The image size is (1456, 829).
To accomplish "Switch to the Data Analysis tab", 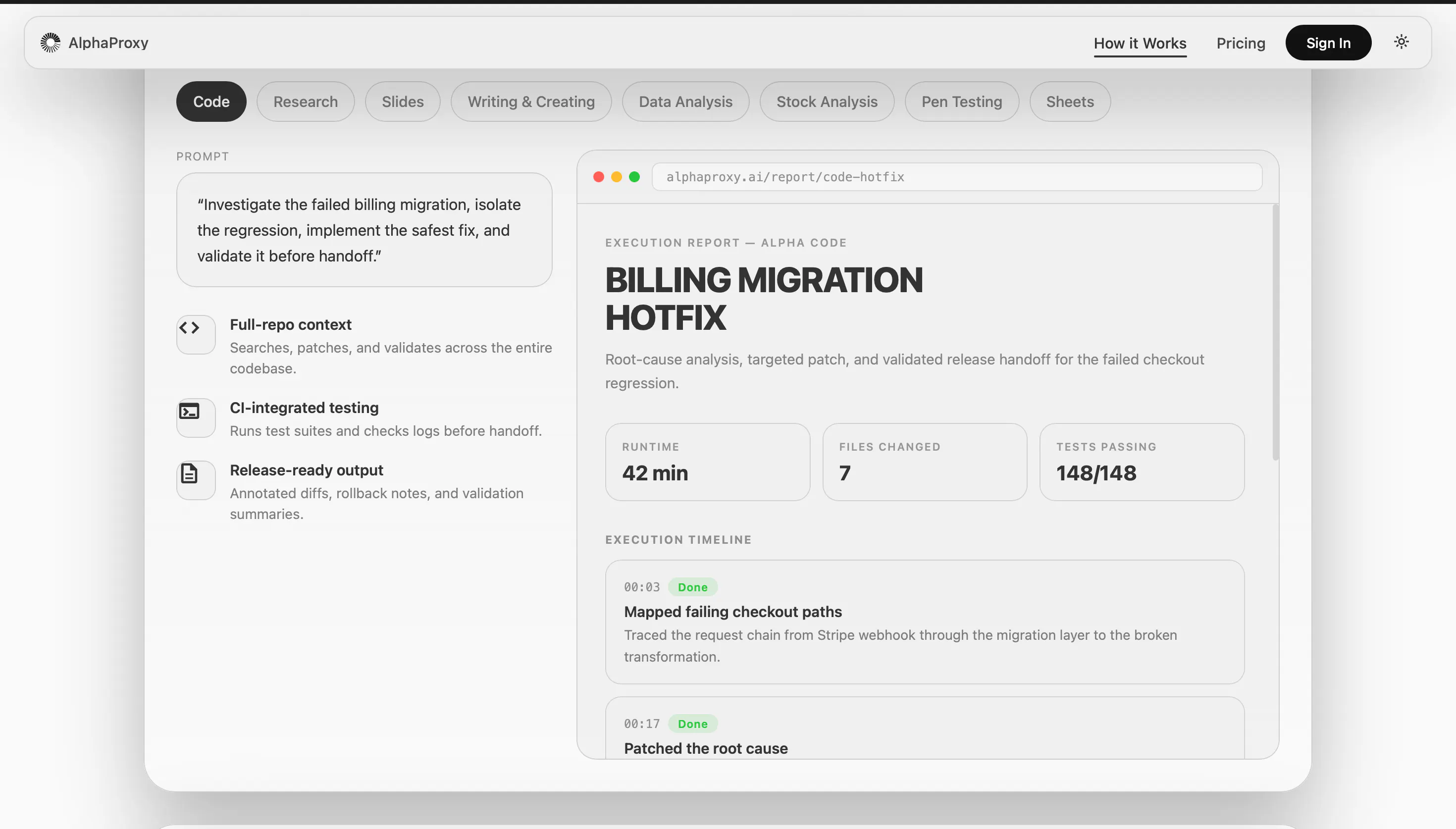I will pos(685,102).
